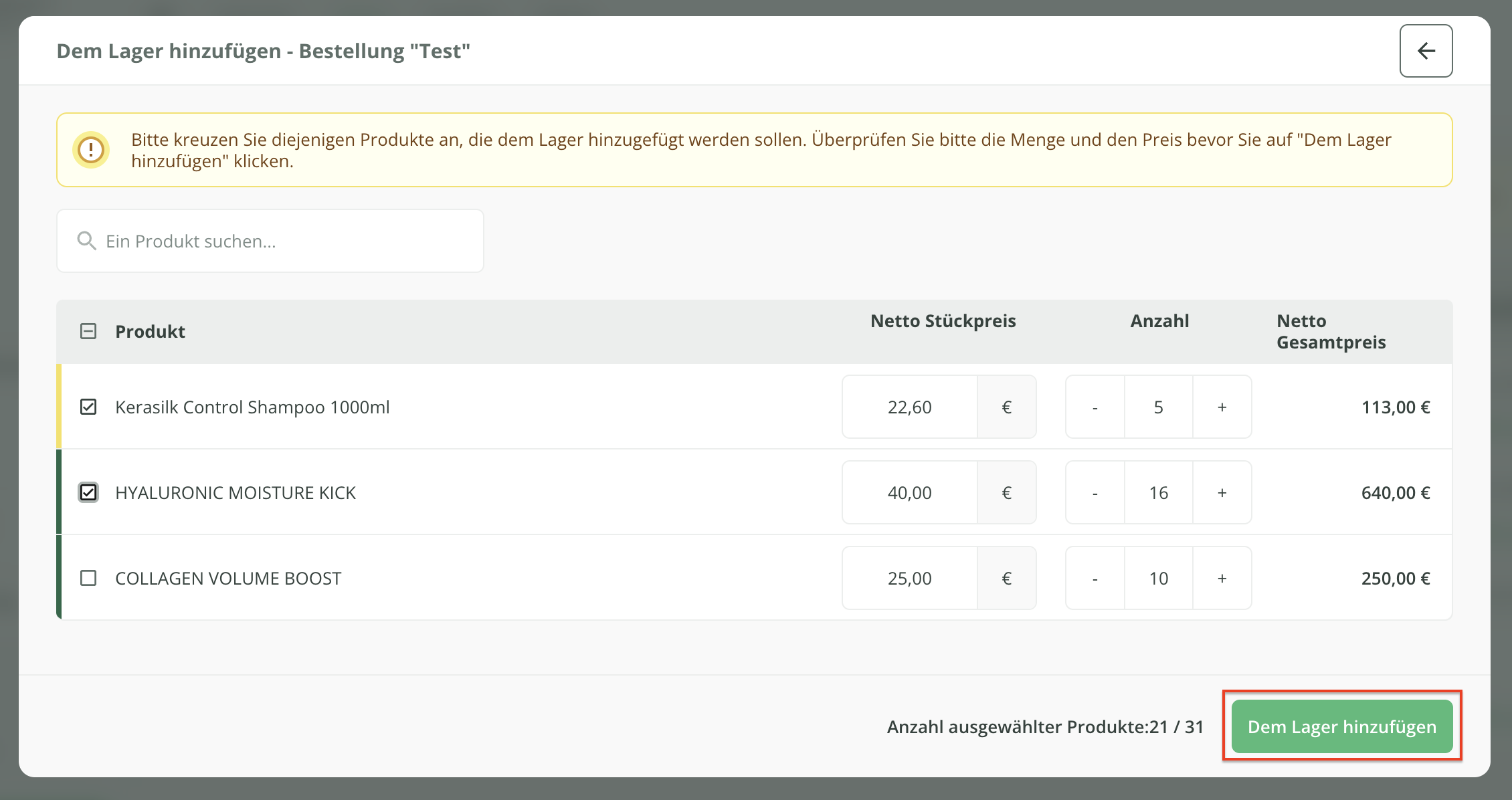1512x800 pixels.
Task: Check the COLLAGEN VOLUME BOOST checkbox
Action: 88,578
